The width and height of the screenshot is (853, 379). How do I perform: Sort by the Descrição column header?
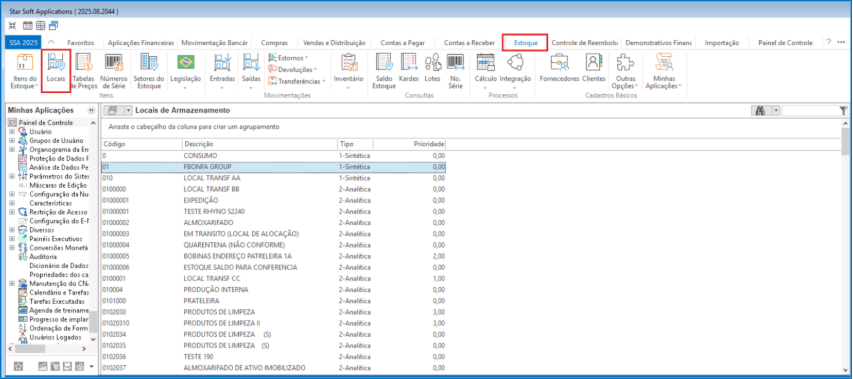pos(259,144)
